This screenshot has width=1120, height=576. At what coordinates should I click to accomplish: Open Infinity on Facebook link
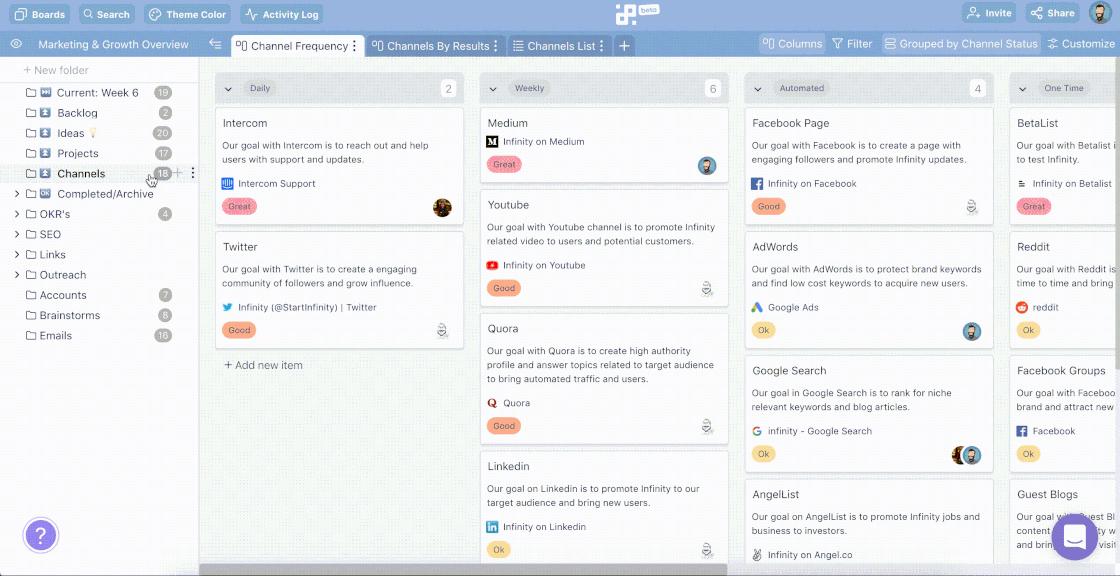812,184
